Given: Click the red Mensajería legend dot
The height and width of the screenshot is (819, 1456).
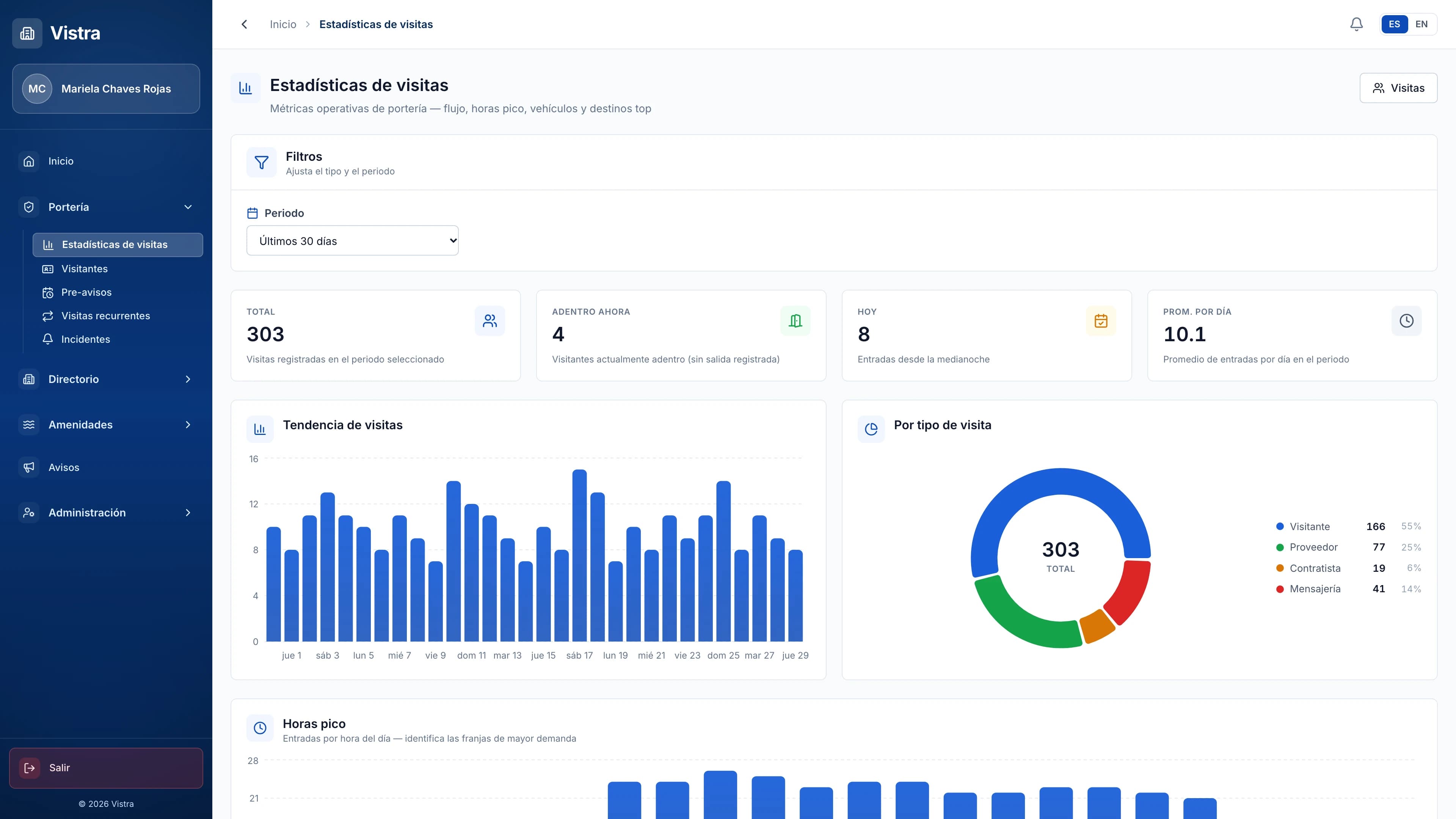Looking at the screenshot, I should [1280, 589].
